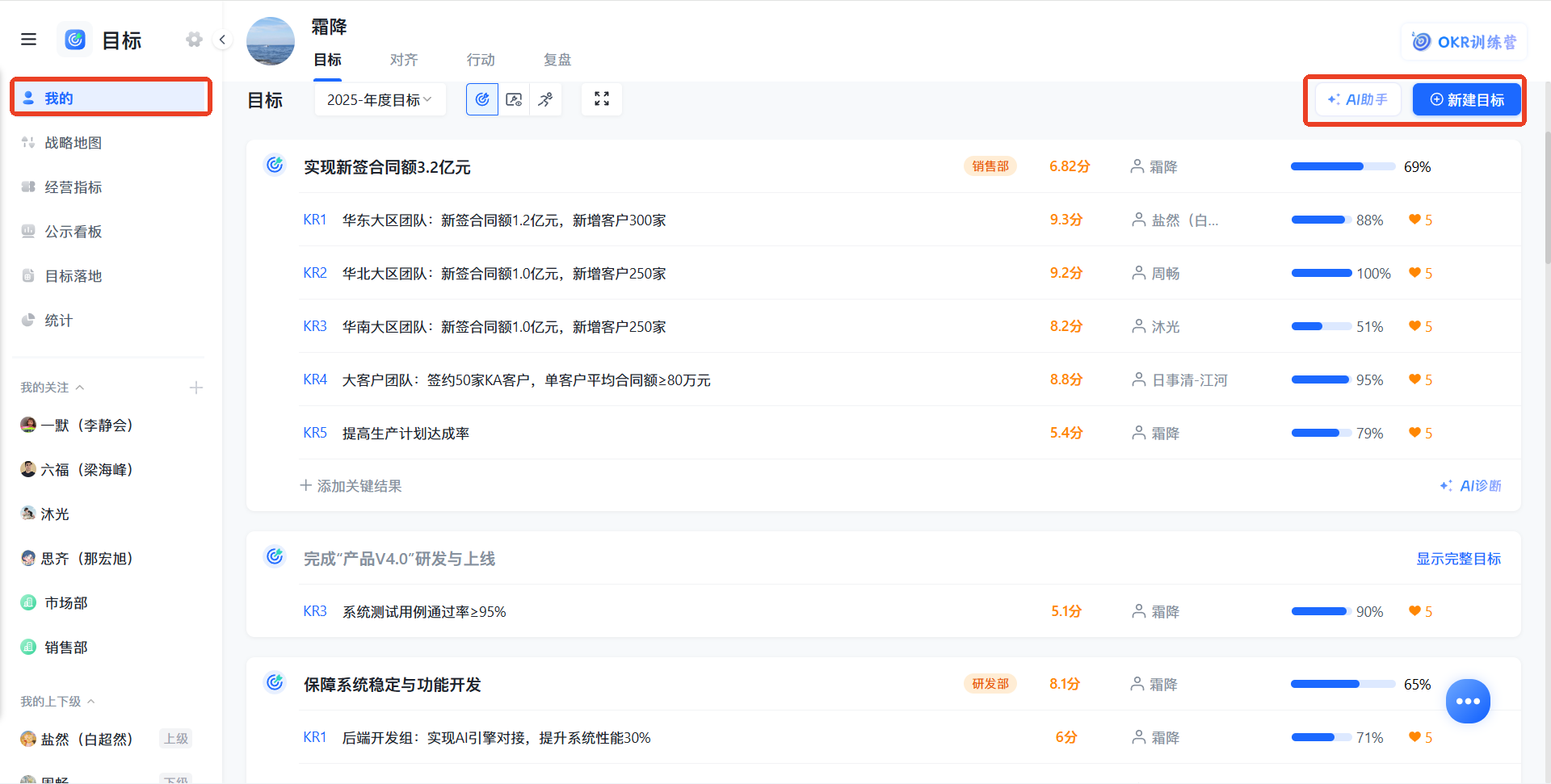Screen dimensions: 1551x784
Task: Click the 新建目标 button
Action: (x=1467, y=99)
